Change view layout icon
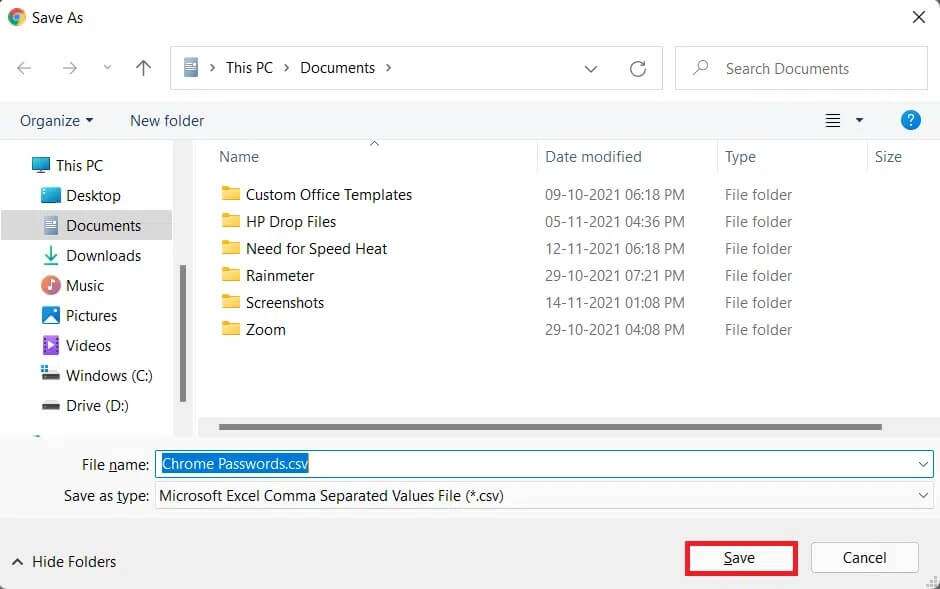940x589 pixels. 833,120
